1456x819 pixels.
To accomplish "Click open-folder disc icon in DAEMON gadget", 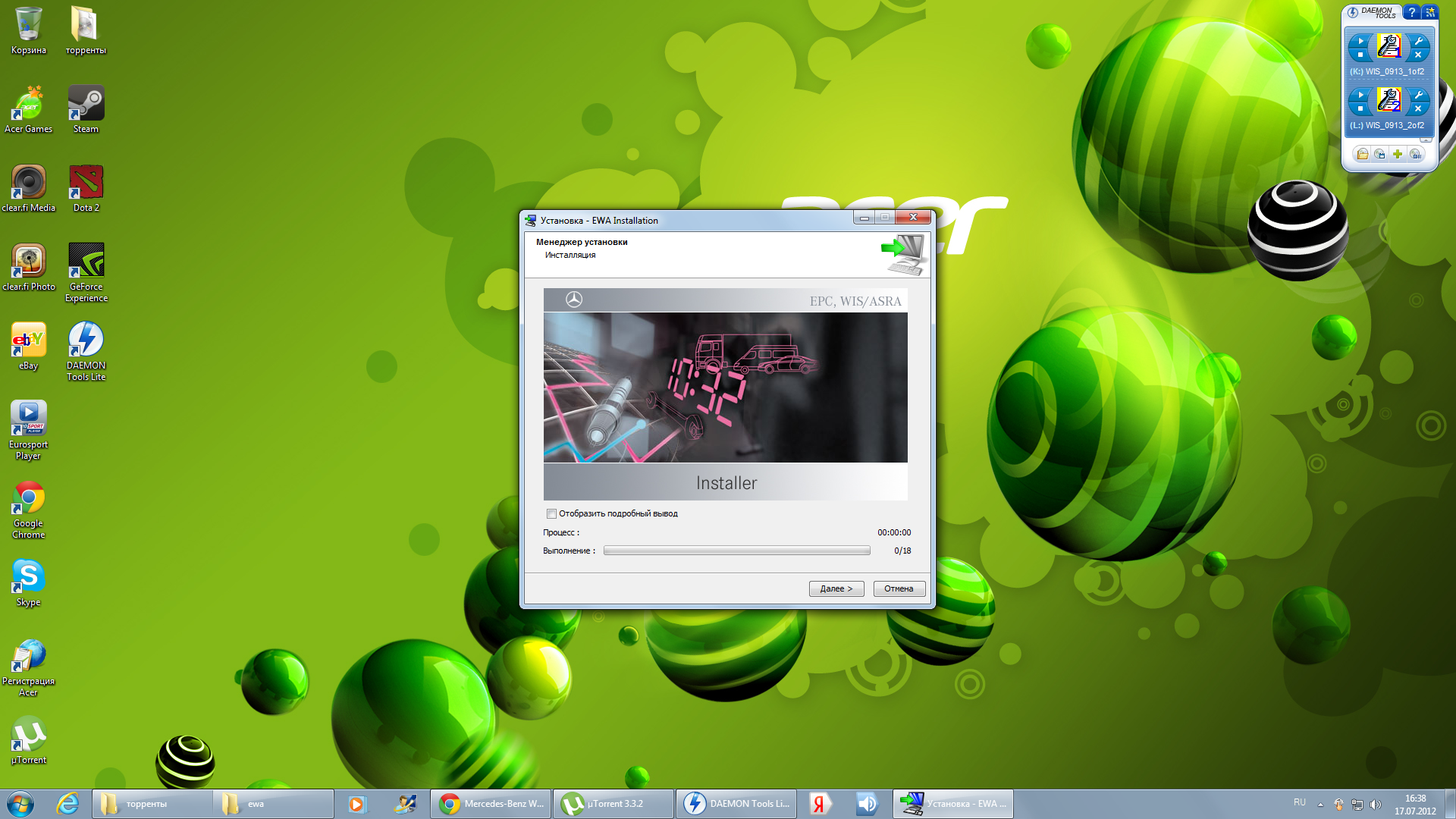I will click(x=1363, y=154).
